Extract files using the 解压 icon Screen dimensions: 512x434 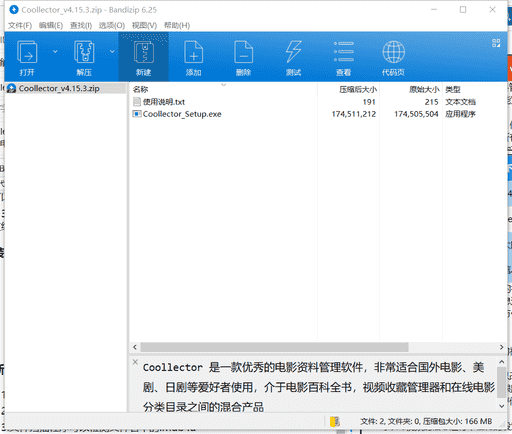84,57
